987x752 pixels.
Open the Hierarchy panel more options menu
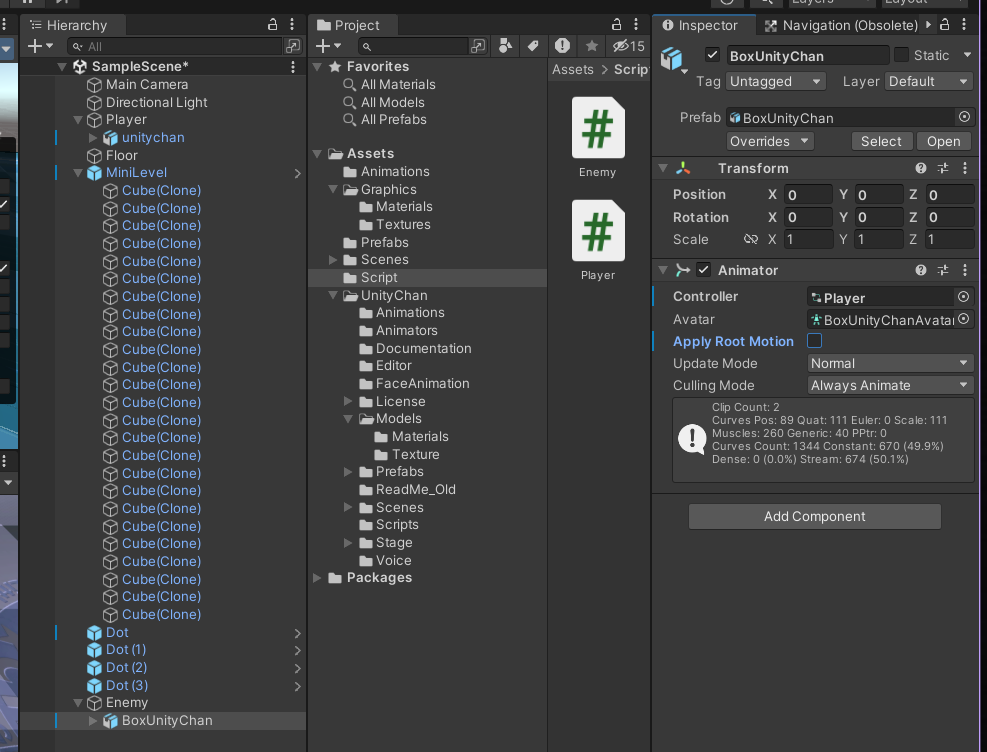click(x=292, y=25)
